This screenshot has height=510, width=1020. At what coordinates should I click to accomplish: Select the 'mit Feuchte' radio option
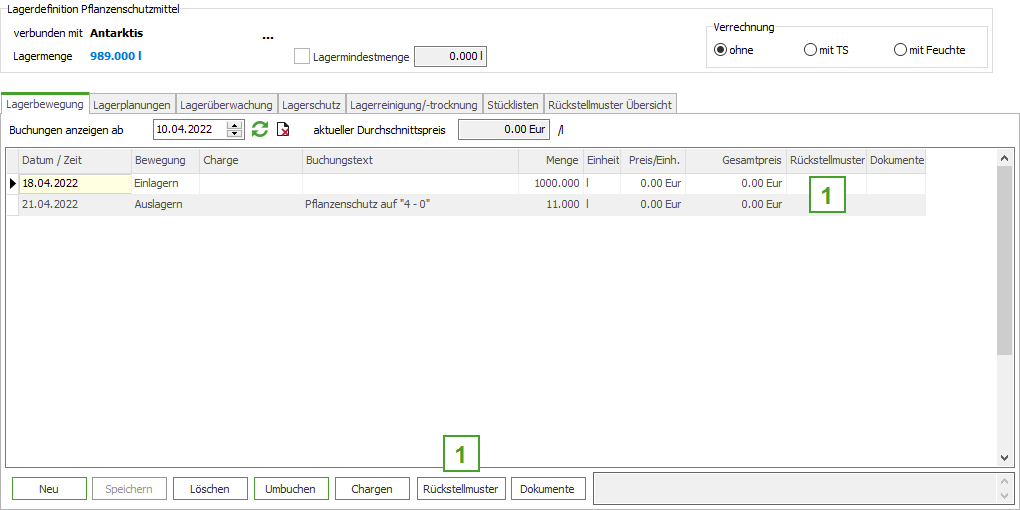(x=900, y=50)
